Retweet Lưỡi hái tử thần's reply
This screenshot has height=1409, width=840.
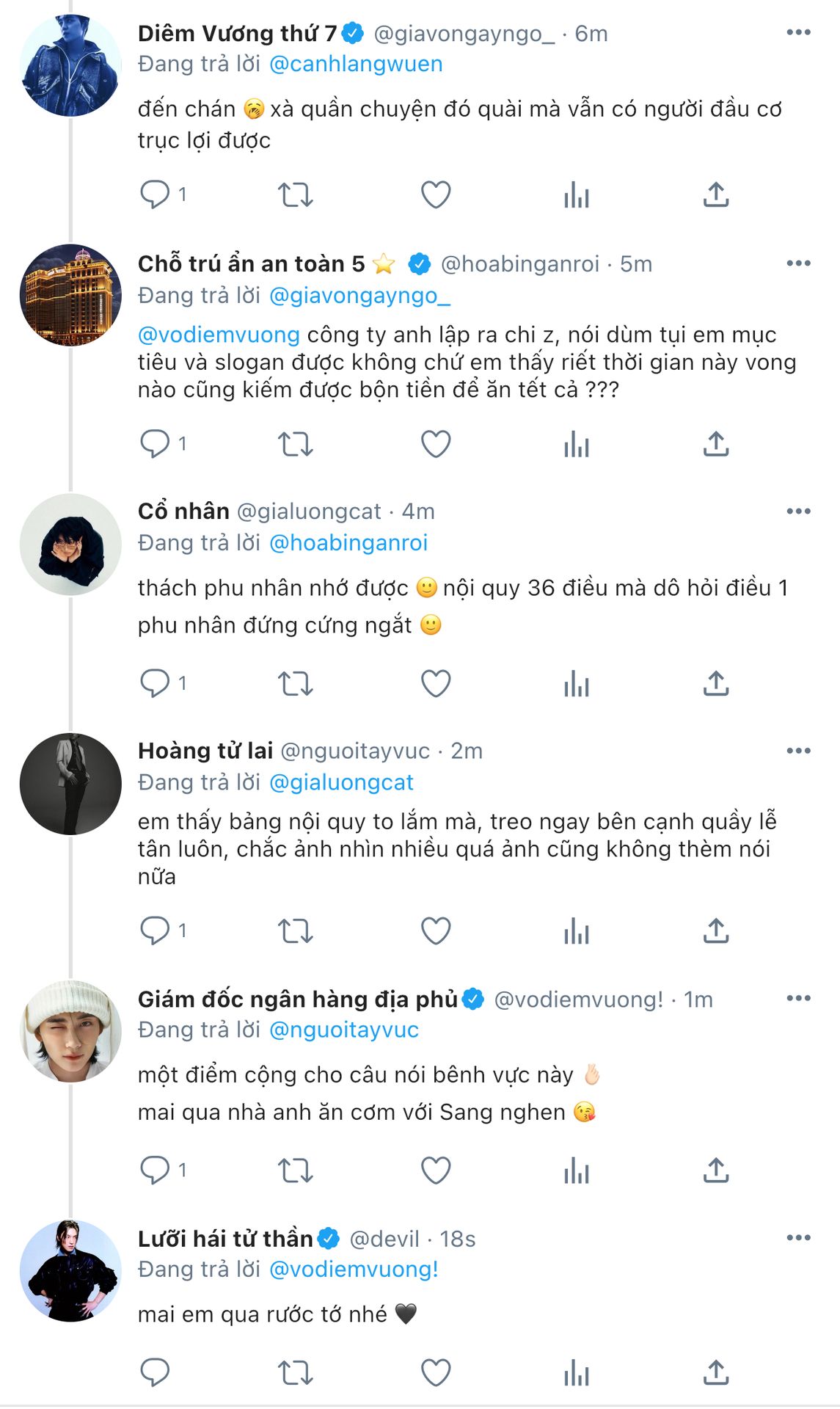(x=295, y=1373)
